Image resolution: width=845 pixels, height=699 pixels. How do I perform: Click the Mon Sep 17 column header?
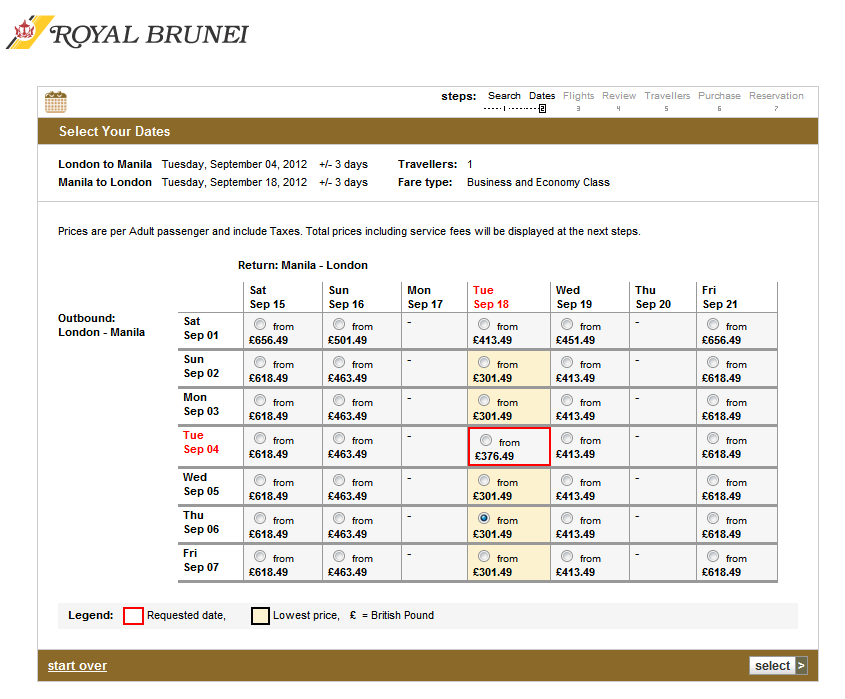click(x=425, y=297)
